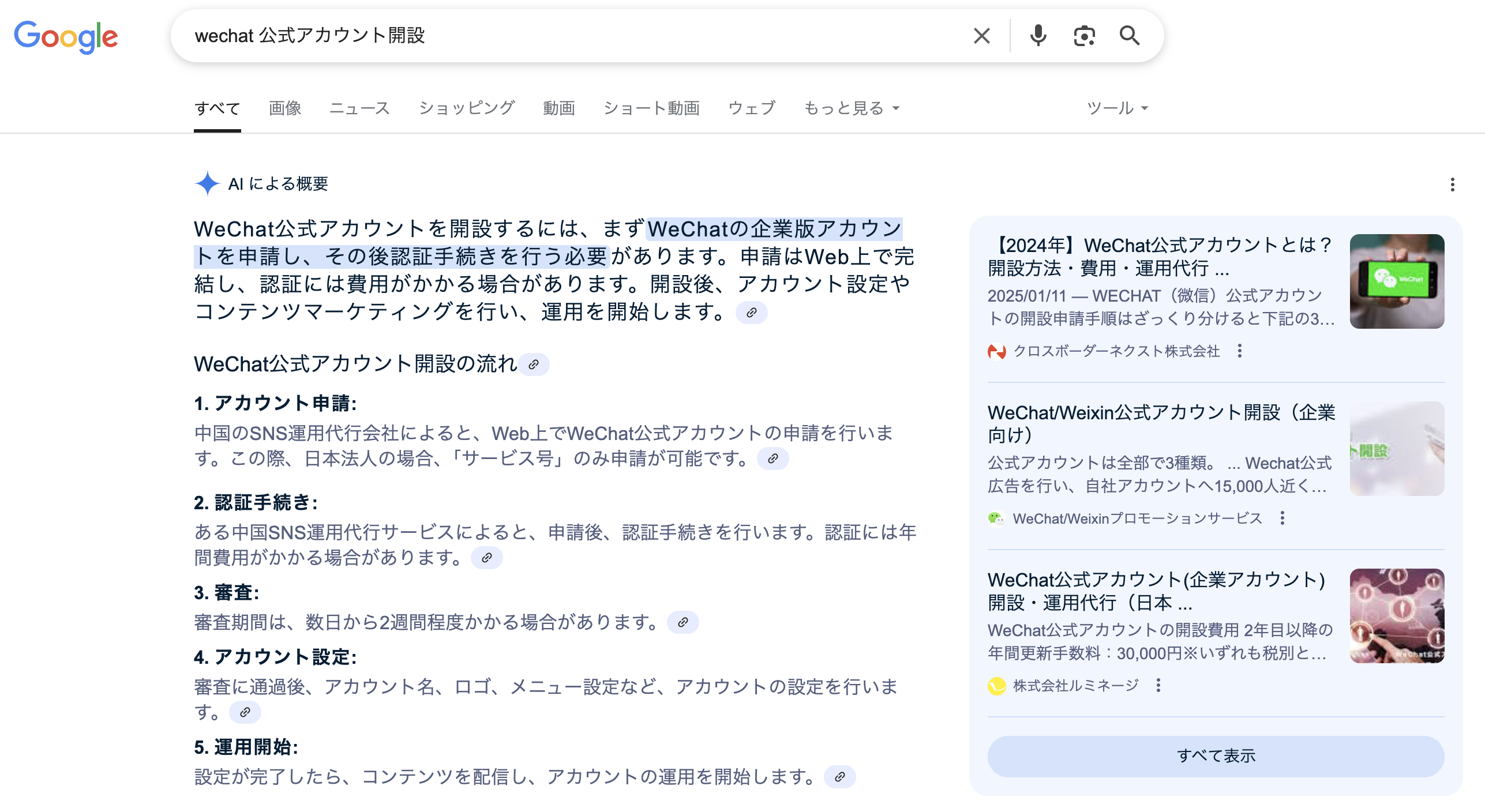Click 株式会社ルミネージ yellow favicon

[996, 686]
